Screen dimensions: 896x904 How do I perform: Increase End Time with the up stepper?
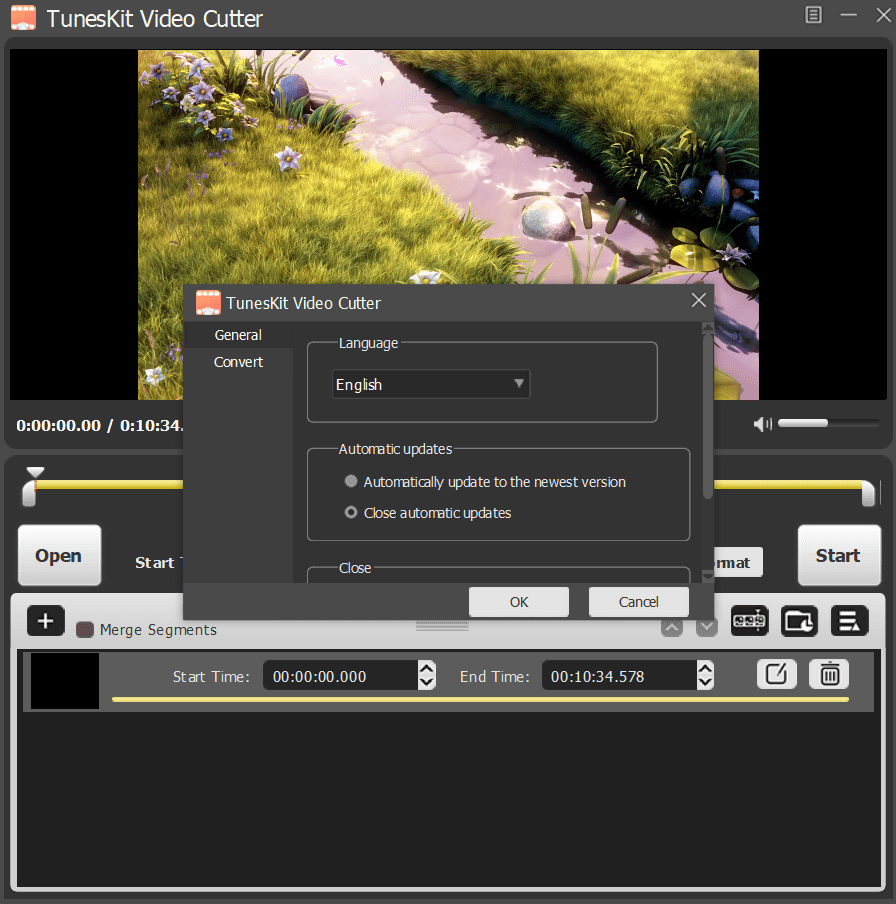tap(705, 668)
